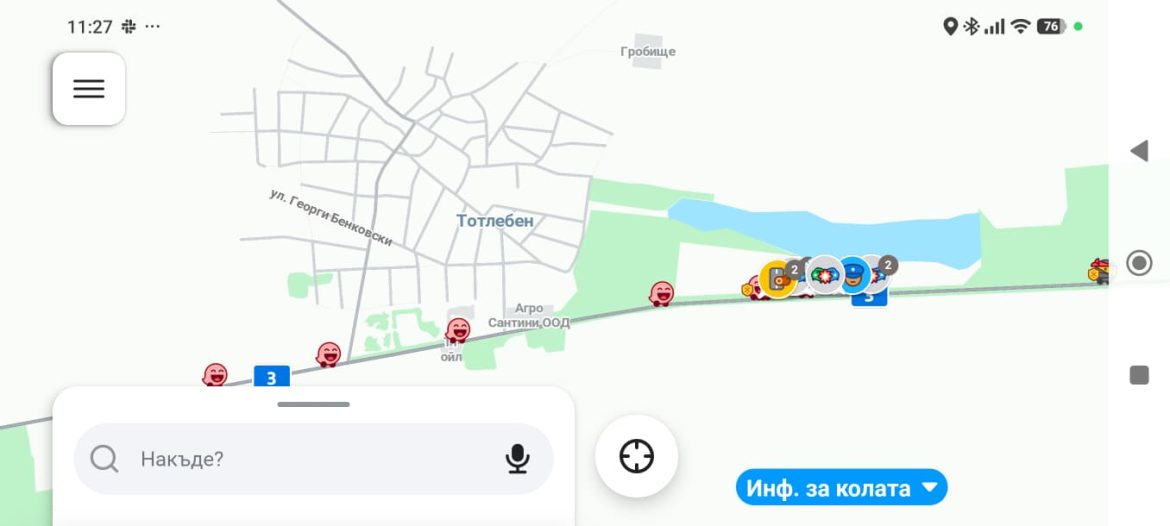This screenshot has height=526, width=1170.
Task: Expand the Инф. за колата dropdown
Action: [842, 488]
